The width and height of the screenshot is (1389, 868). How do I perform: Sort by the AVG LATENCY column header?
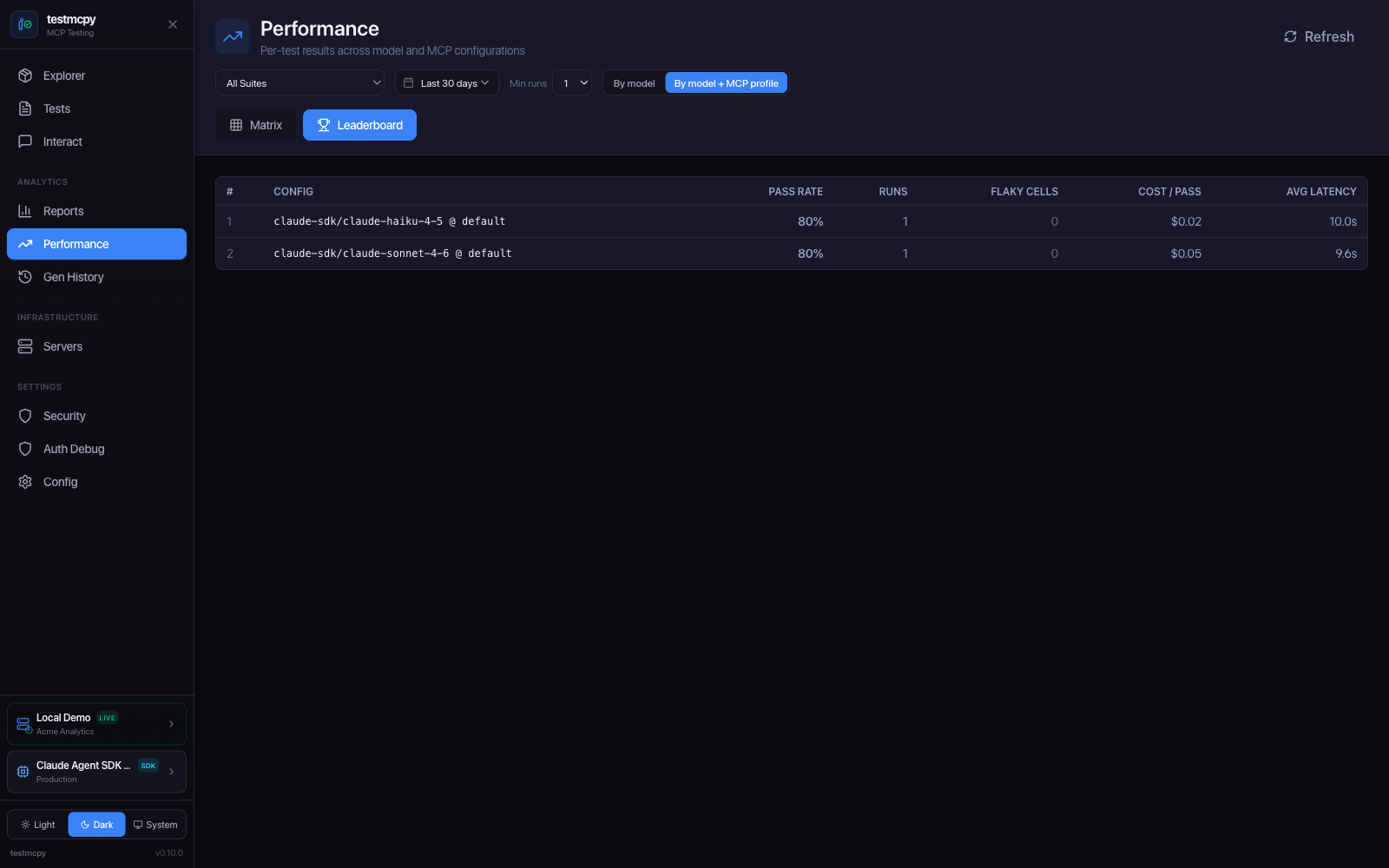coord(1321,192)
